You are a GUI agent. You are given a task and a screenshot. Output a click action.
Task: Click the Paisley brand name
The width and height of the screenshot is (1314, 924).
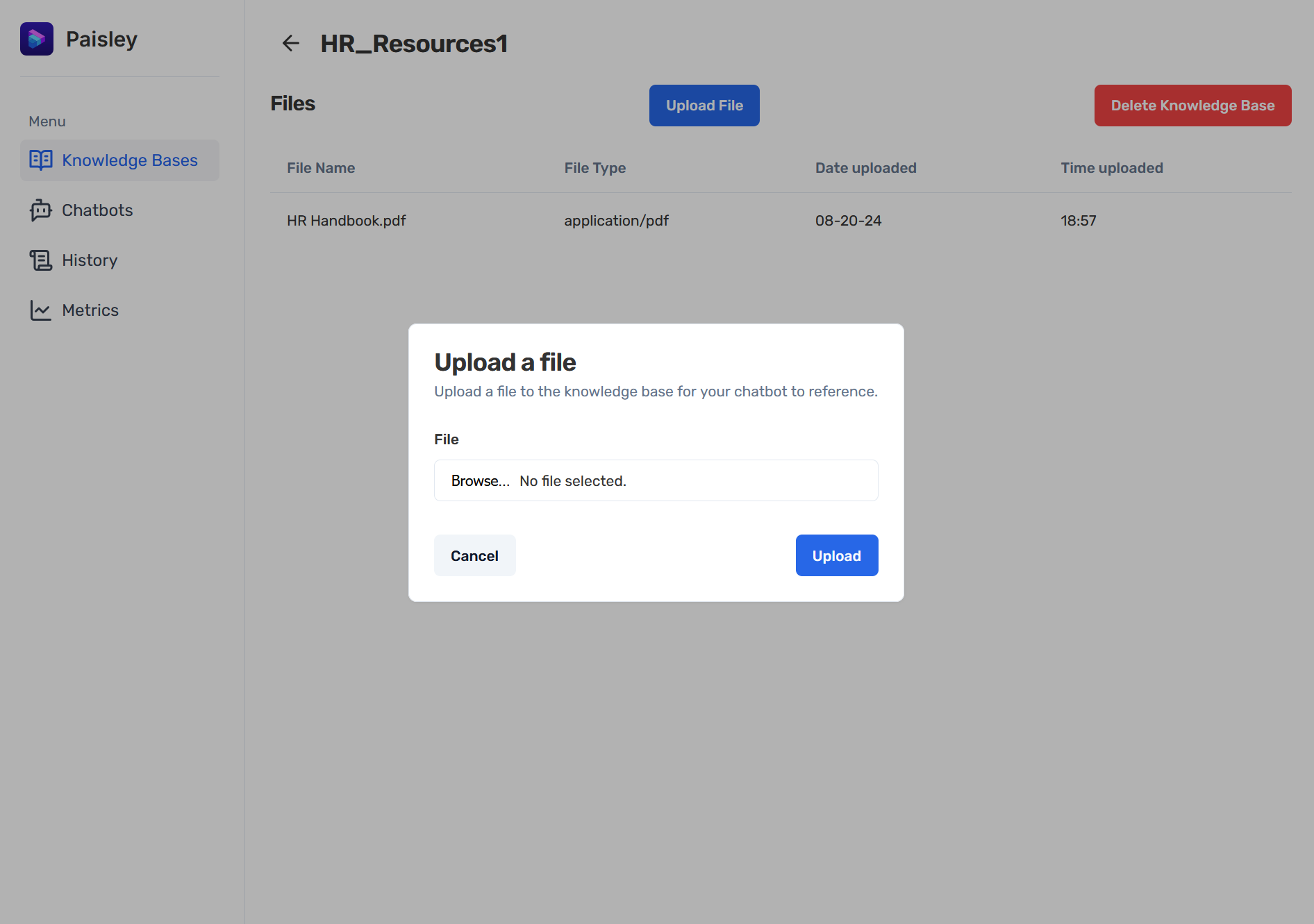click(101, 40)
